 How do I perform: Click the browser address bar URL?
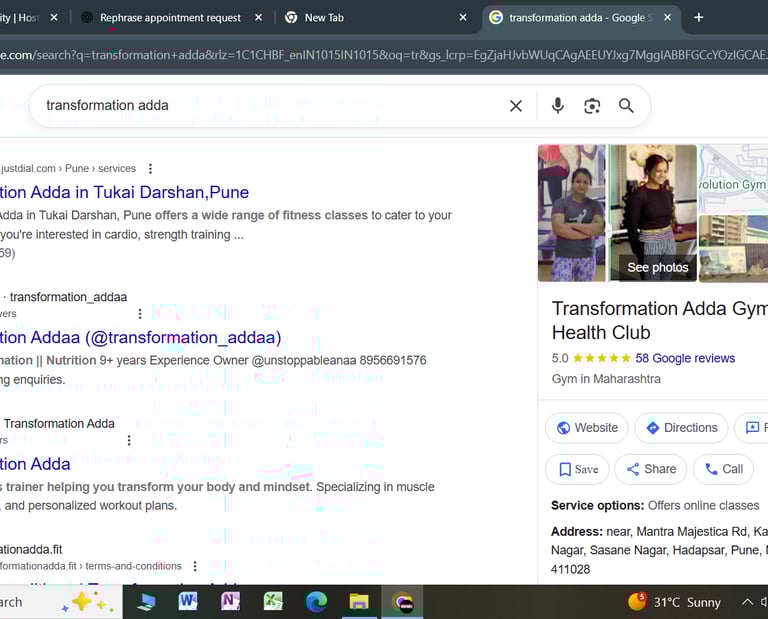pyautogui.click(x=384, y=55)
